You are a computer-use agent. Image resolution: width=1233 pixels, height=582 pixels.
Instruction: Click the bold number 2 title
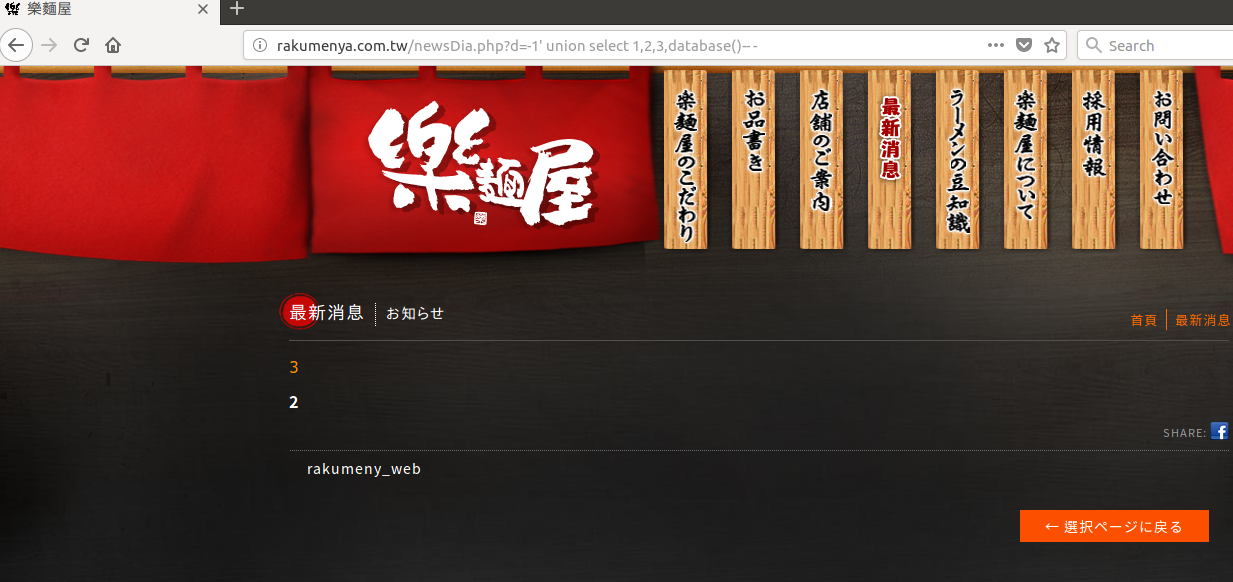click(294, 403)
